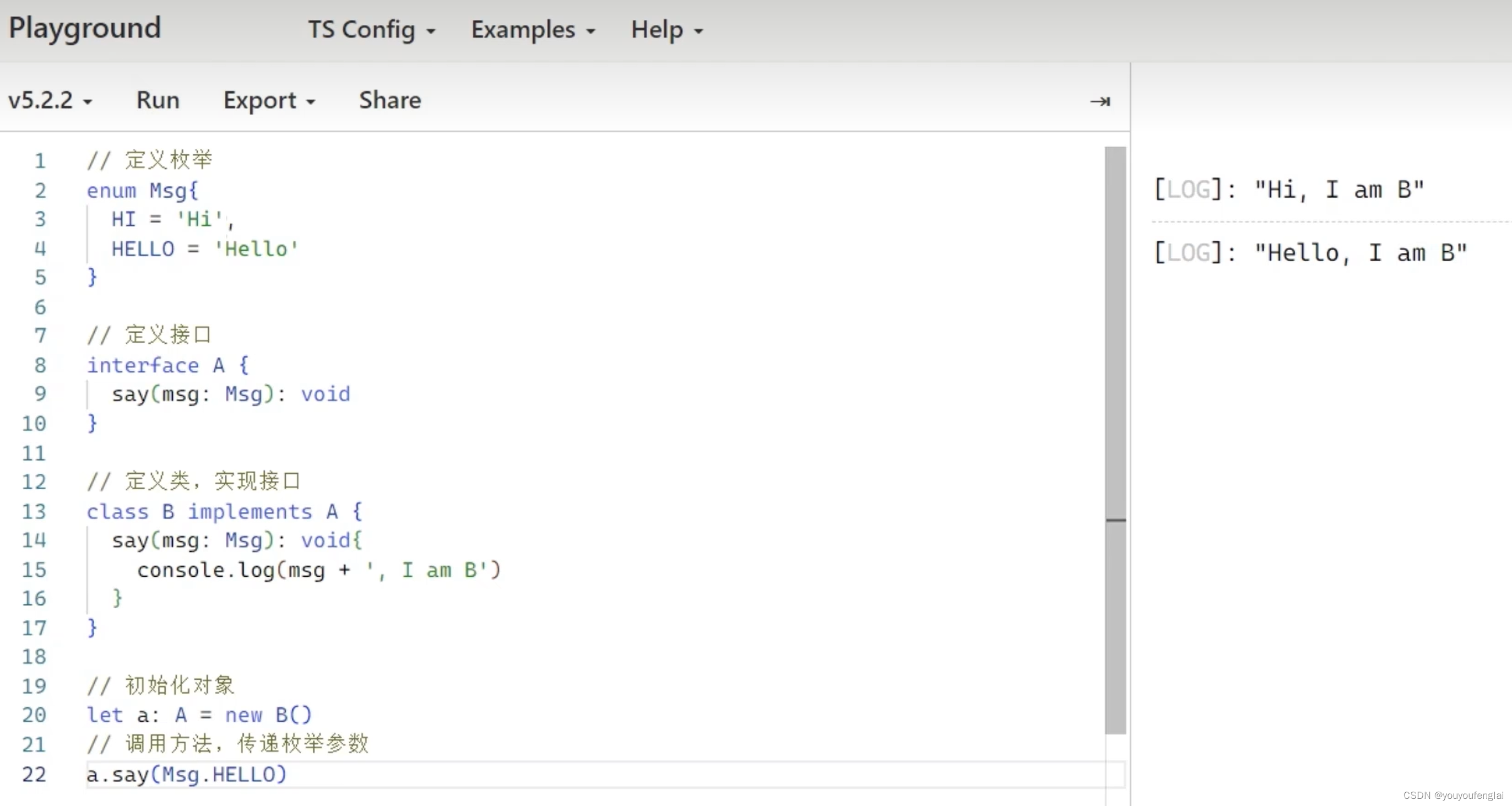This screenshot has height=806, width=1512.
Task: Click line 2 'enum Msg{' code
Action: point(143,190)
